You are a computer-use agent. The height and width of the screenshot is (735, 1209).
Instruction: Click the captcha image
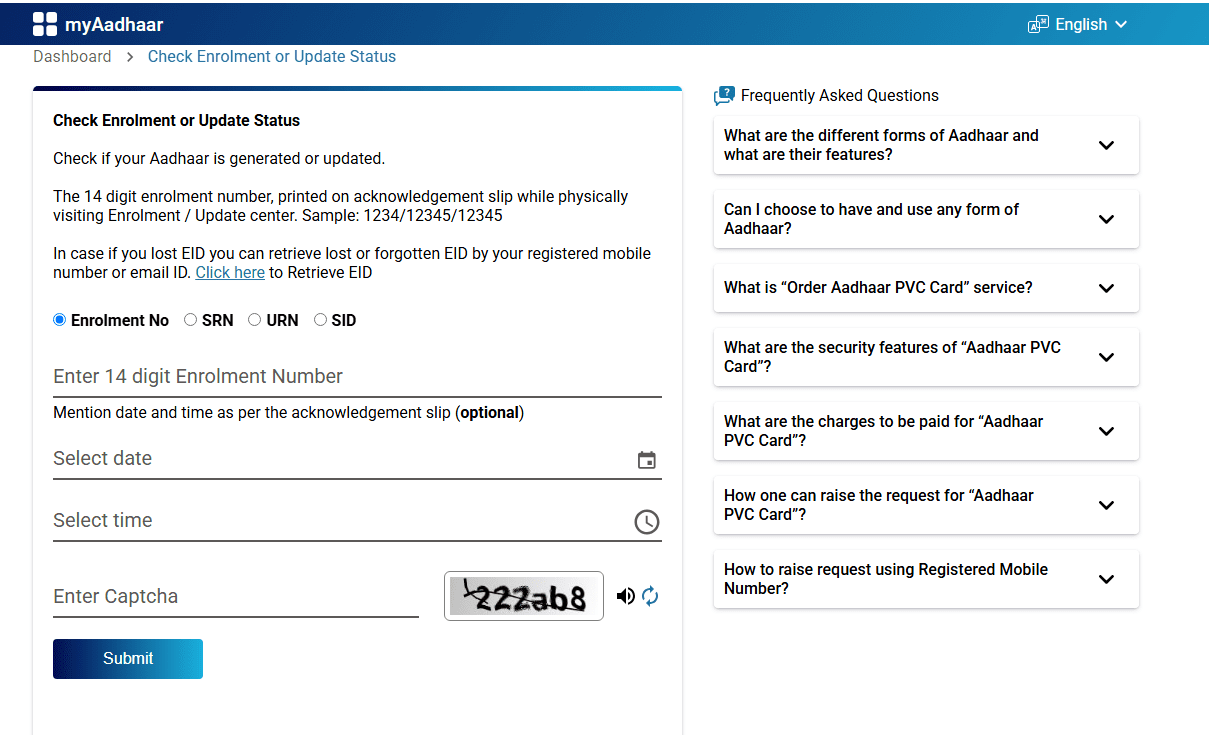(x=524, y=596)
